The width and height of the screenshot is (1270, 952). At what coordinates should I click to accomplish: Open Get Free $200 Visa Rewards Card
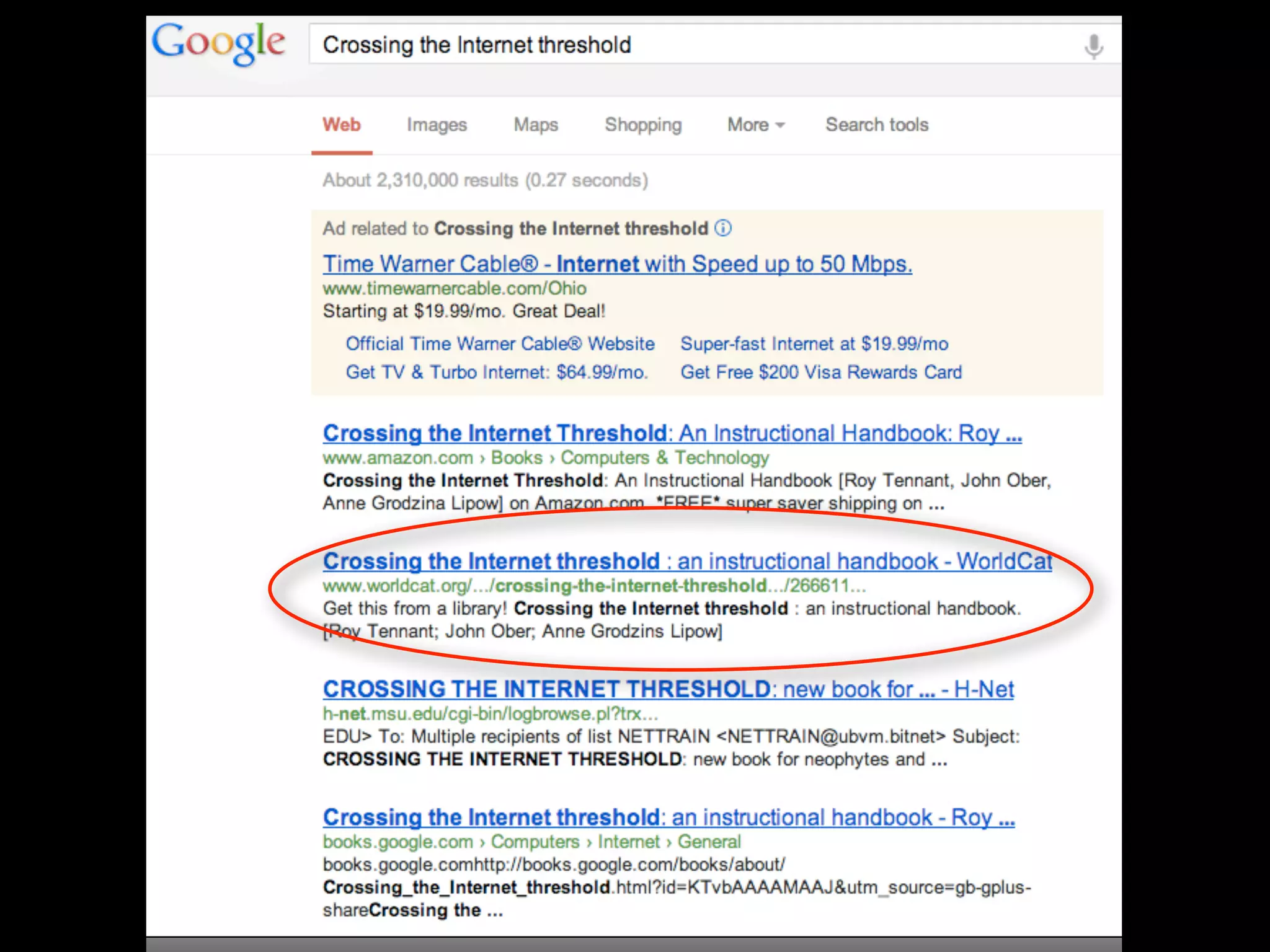(821, 372)
